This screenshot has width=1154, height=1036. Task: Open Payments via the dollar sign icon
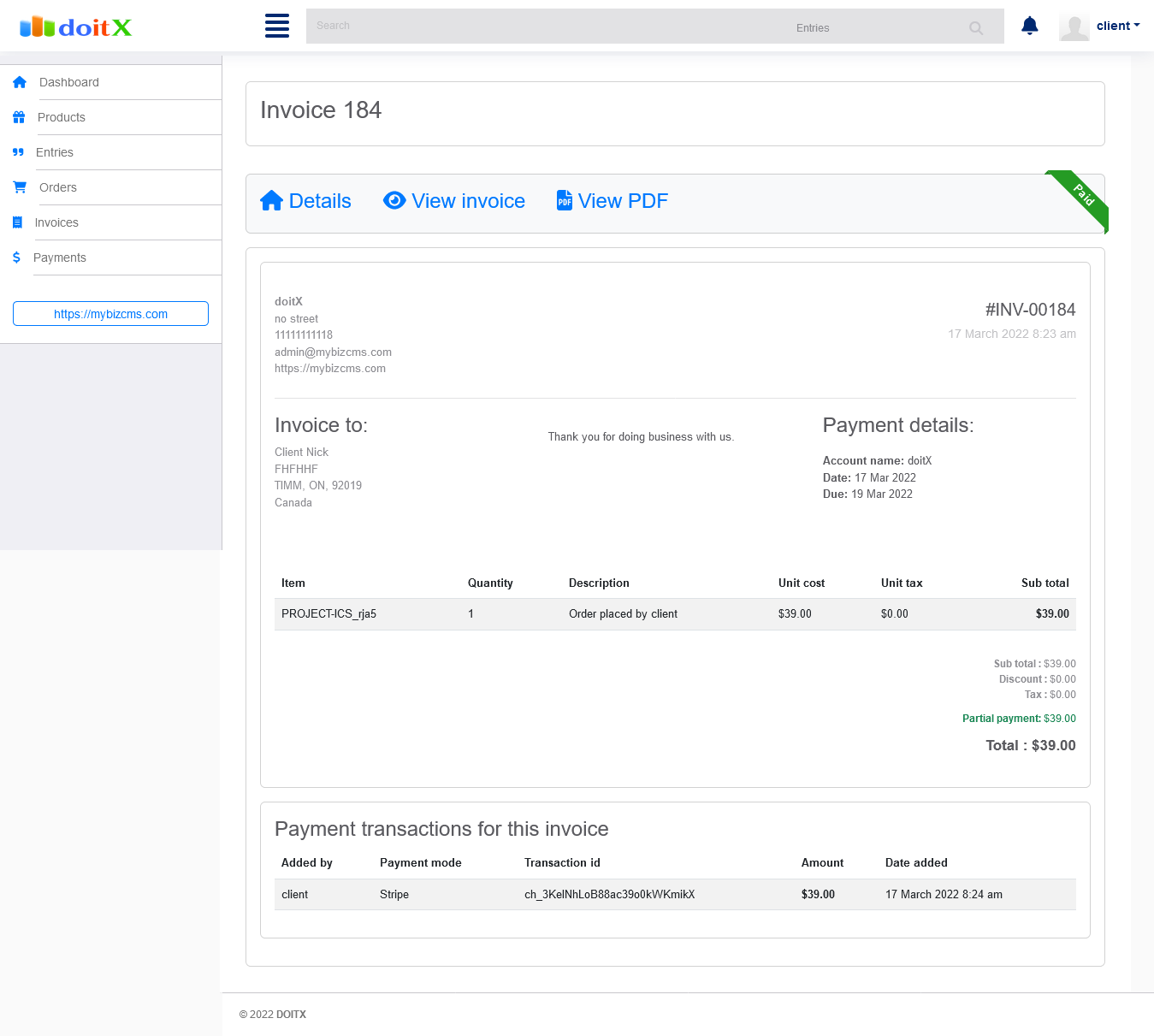[x=17, y=258]
